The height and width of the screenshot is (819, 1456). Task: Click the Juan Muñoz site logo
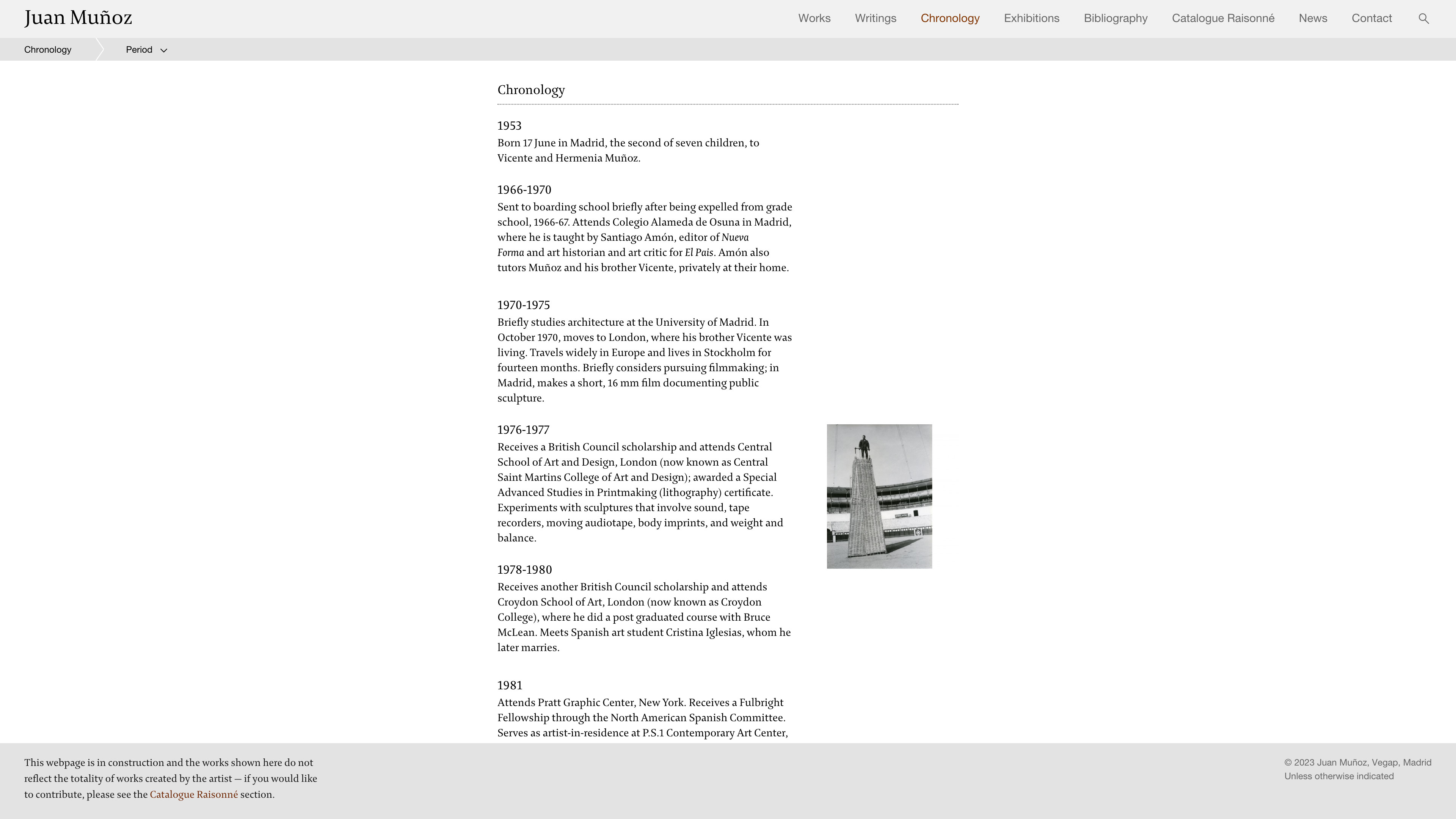pyautogui.click(x=78, y=18)
